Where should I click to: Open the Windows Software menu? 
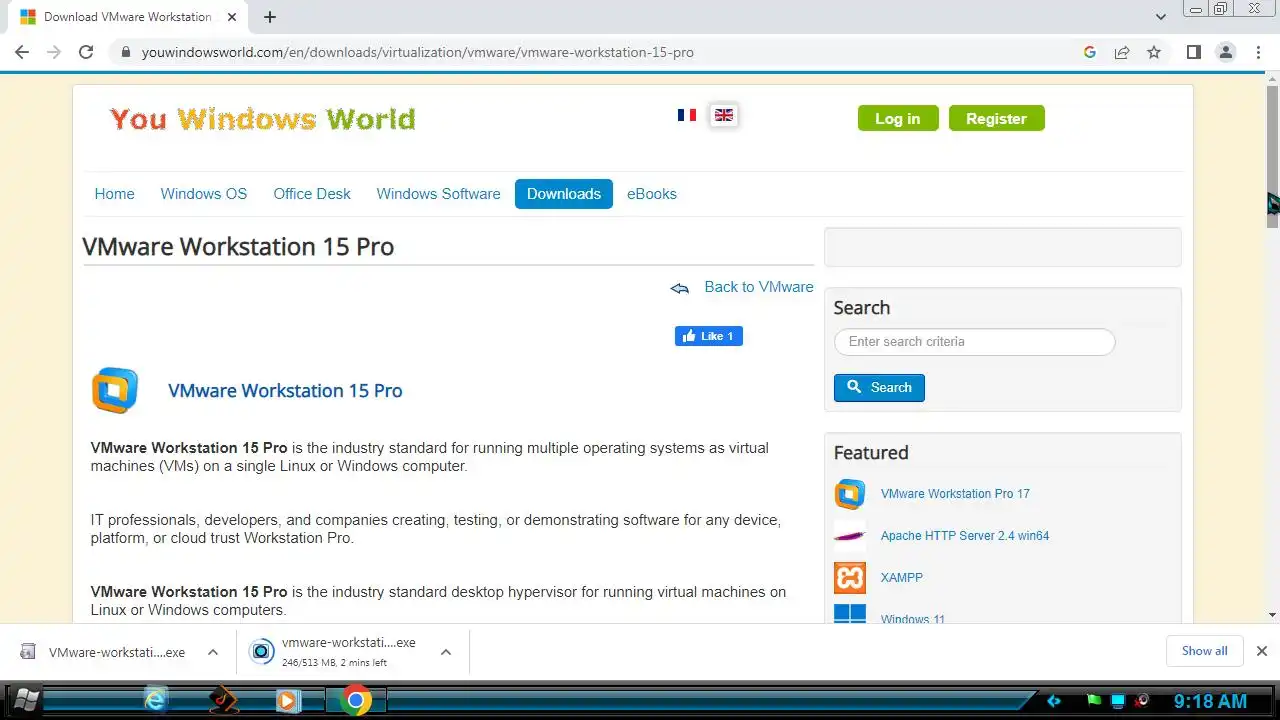[x=438, y=194]
